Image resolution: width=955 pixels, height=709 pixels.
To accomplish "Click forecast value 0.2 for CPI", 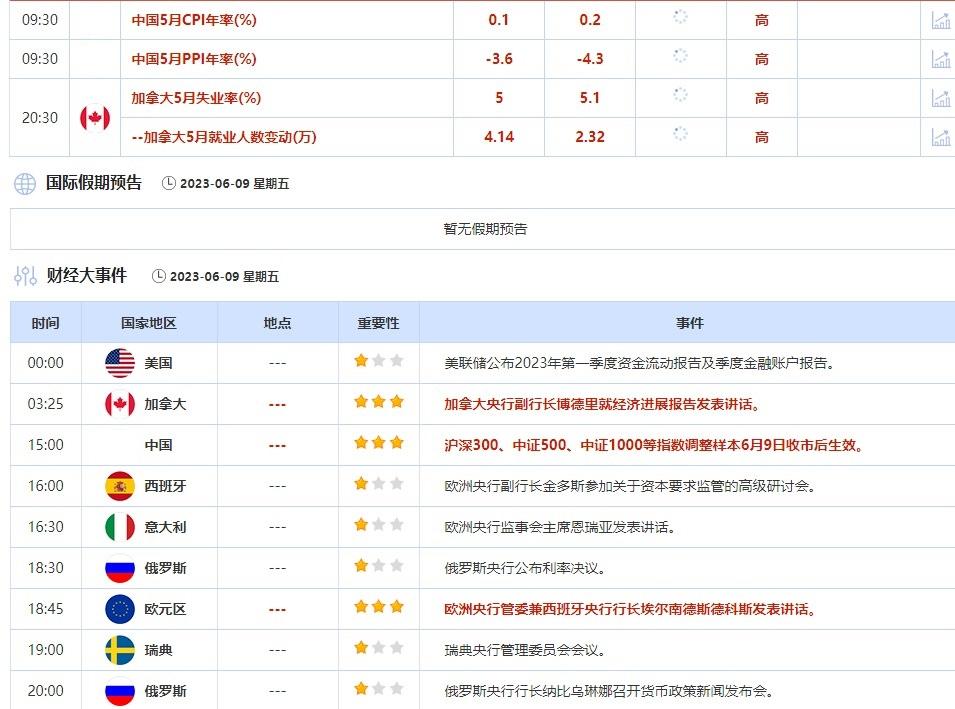I will (x=590, y=20).
